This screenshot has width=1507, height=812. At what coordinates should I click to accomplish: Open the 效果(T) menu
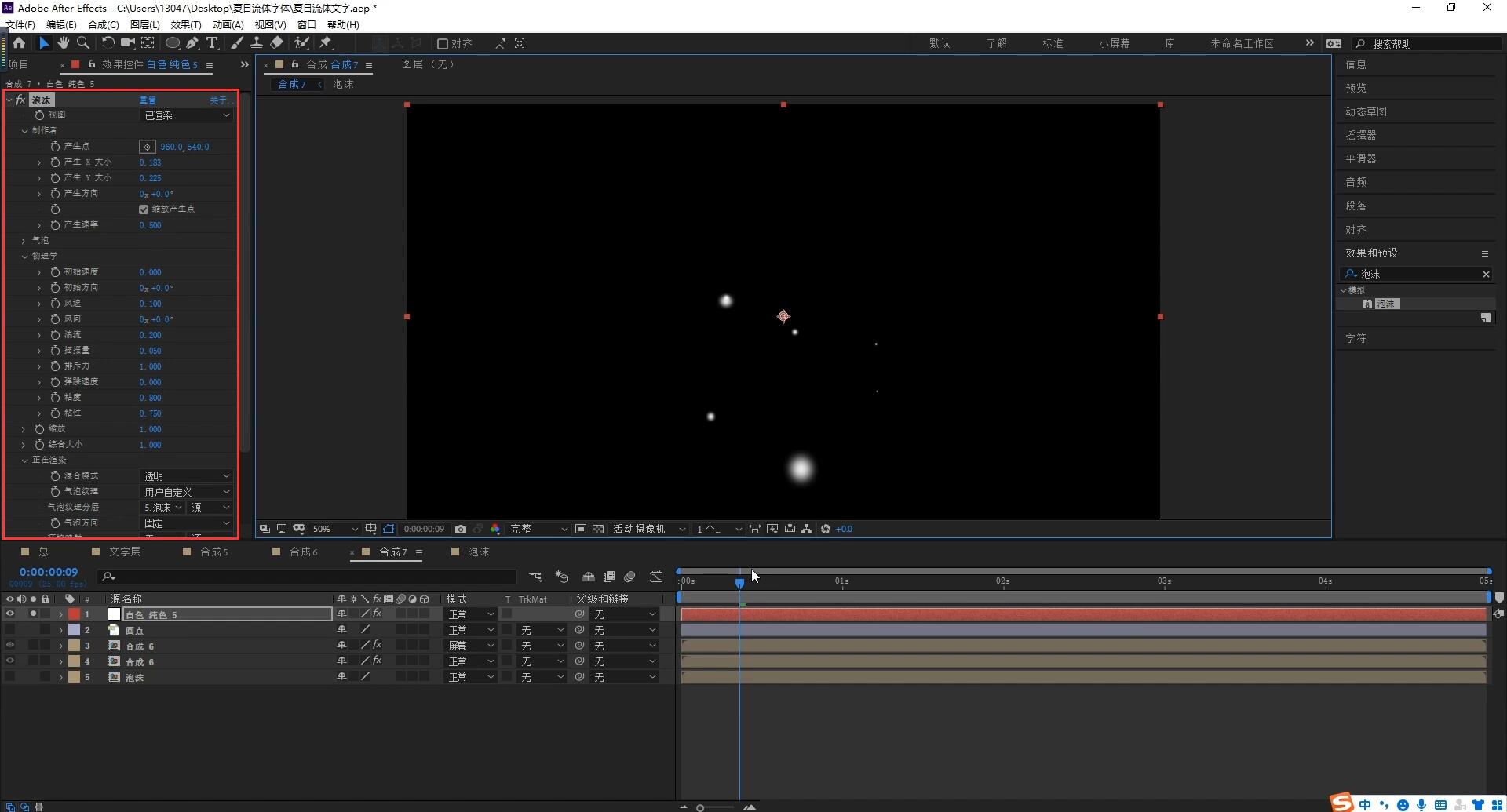(x=186, y=24)
